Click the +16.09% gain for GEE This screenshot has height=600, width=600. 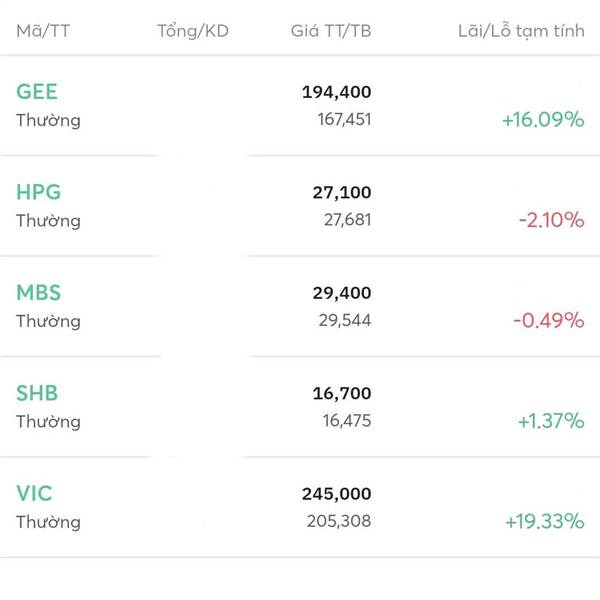pos(543,120)
